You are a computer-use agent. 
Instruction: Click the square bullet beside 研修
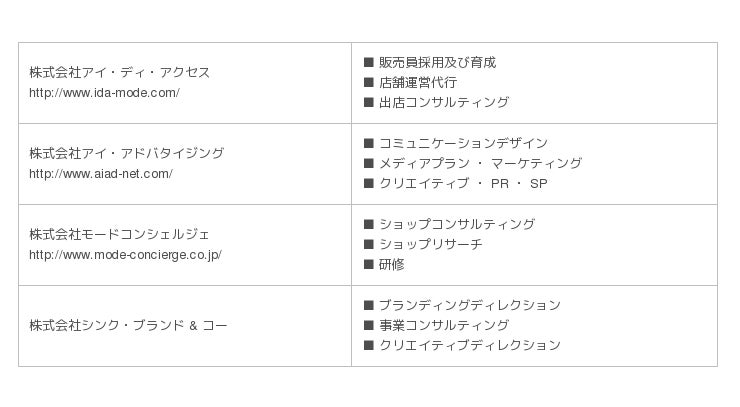coord(368,265)
